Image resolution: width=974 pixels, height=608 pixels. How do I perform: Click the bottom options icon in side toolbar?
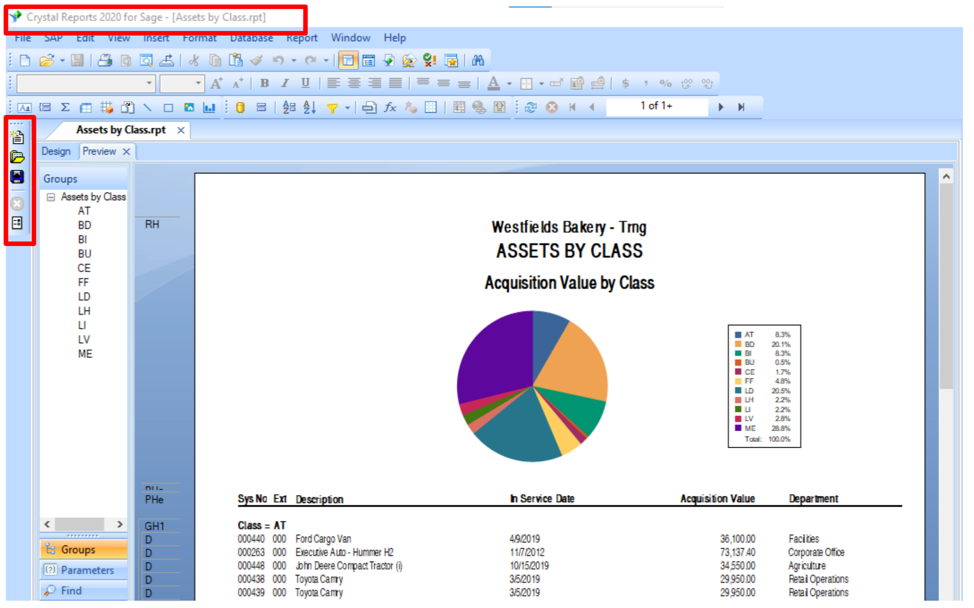coord(17,223)
